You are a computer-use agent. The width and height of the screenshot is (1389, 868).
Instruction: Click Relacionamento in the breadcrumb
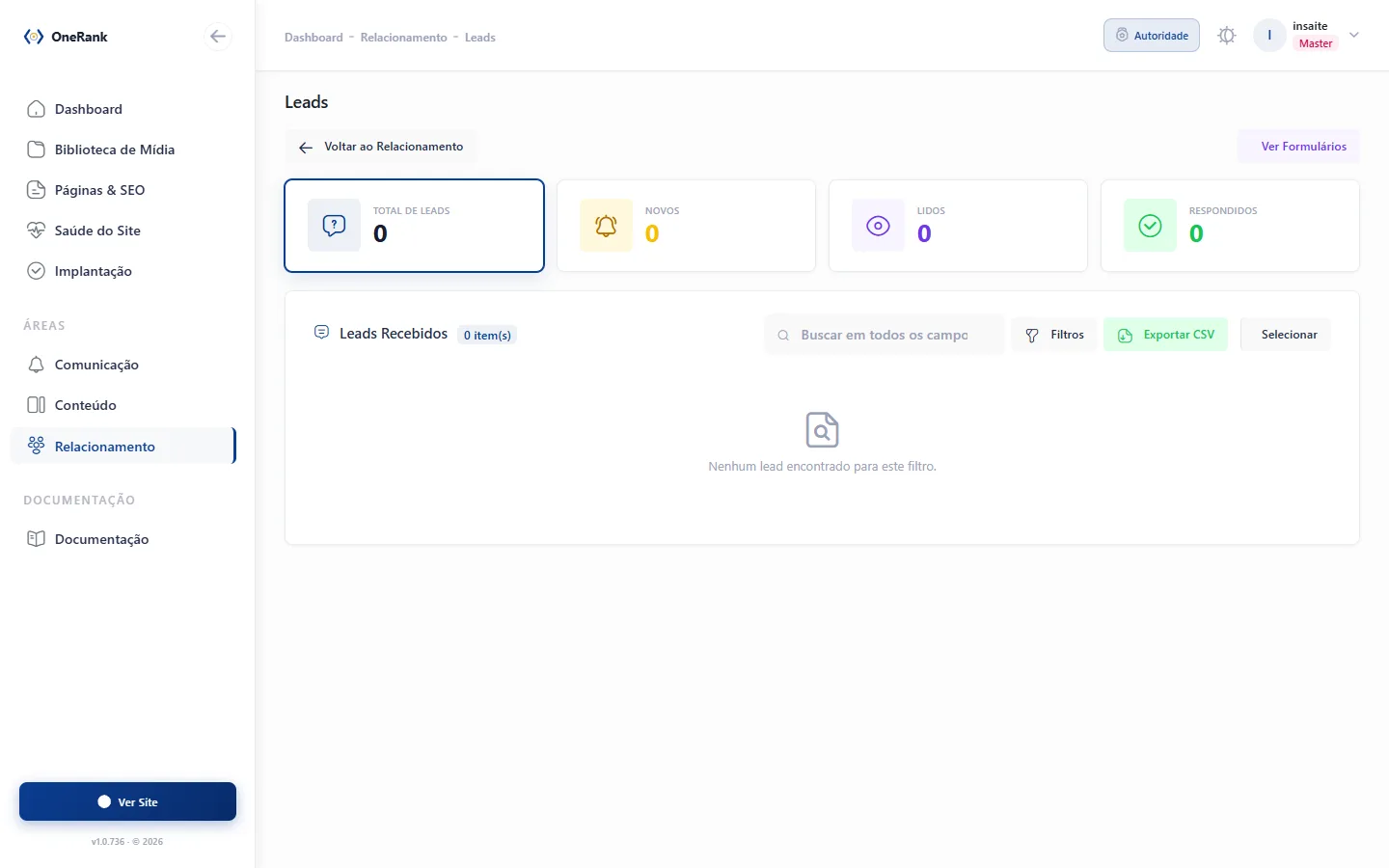pos(403,38)
